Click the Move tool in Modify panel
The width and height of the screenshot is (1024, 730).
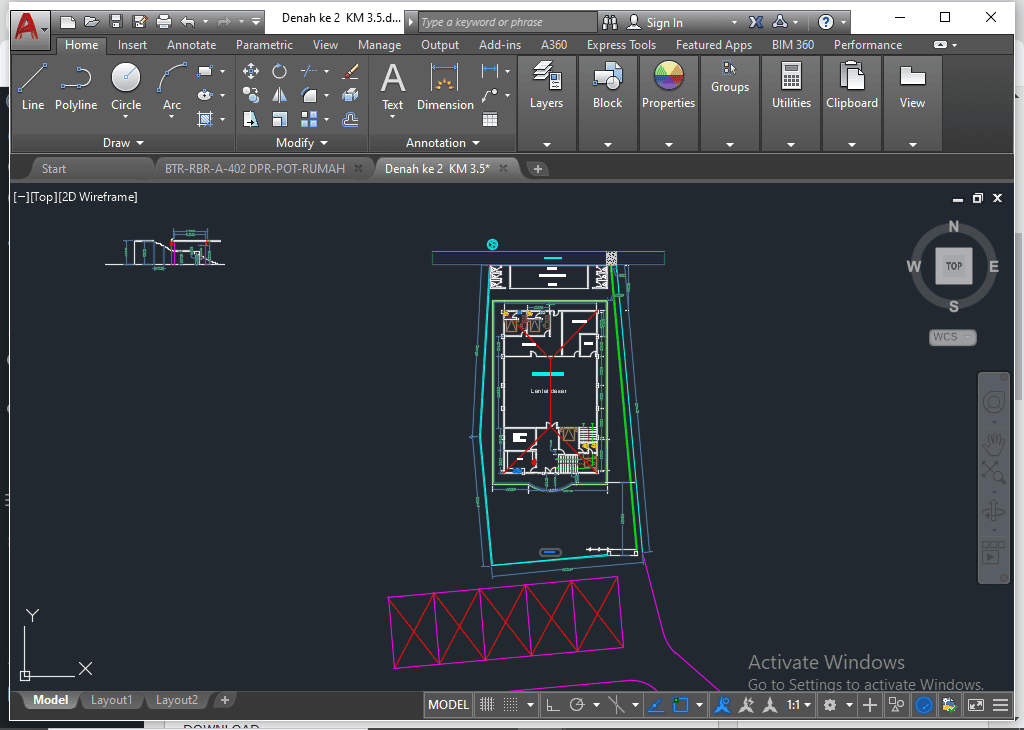(x=251, y=71)
